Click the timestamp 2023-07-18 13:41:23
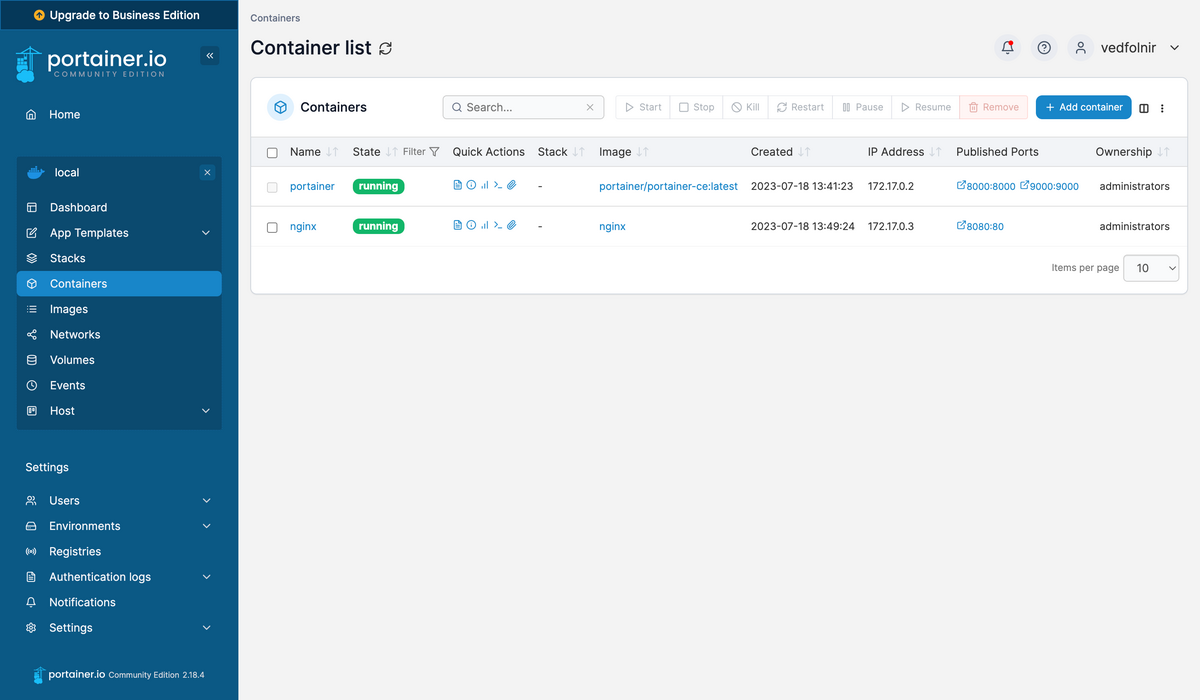 pos(802,186)
